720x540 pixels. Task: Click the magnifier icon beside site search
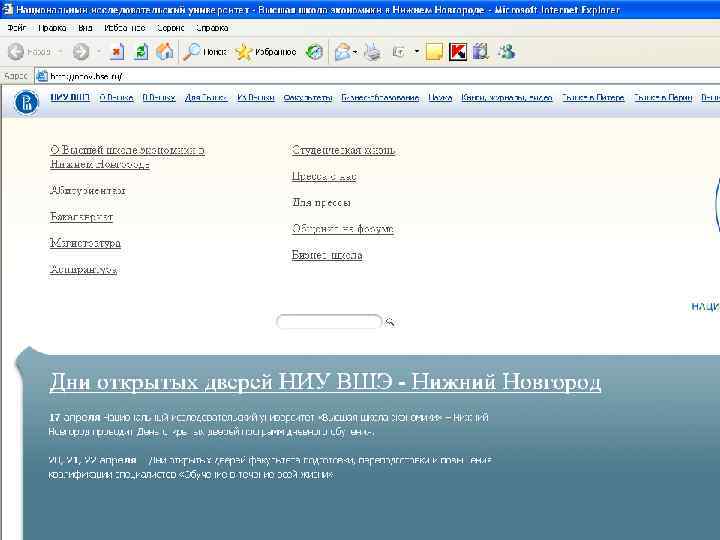[x=390, y=322]
